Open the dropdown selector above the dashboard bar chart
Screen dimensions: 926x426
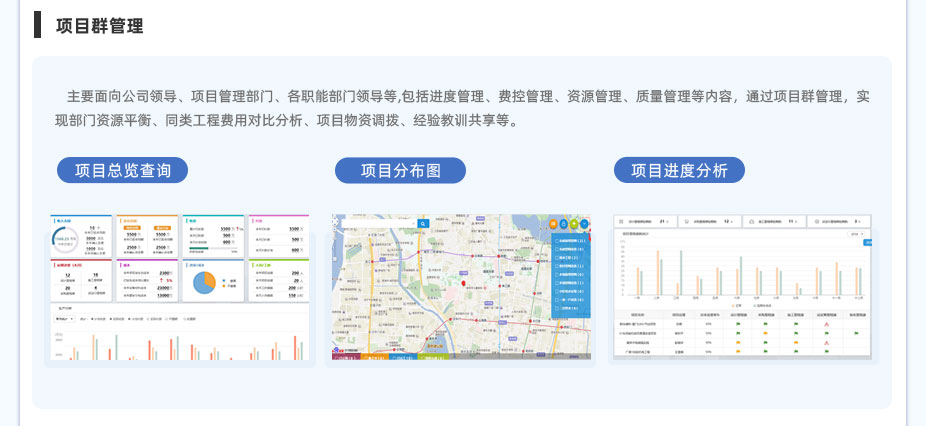65,319
